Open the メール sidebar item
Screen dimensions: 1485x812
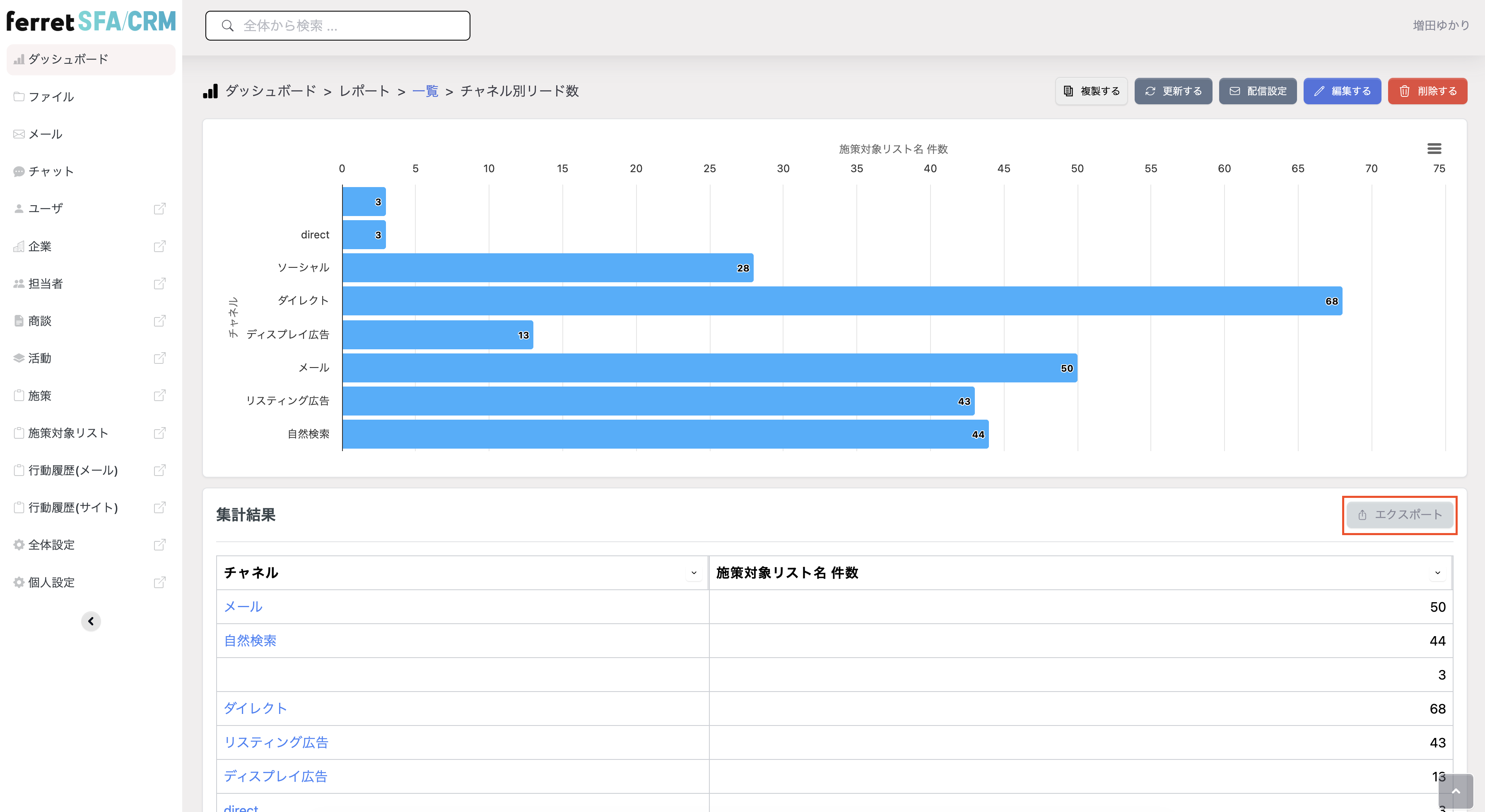[x=91, y=134]
